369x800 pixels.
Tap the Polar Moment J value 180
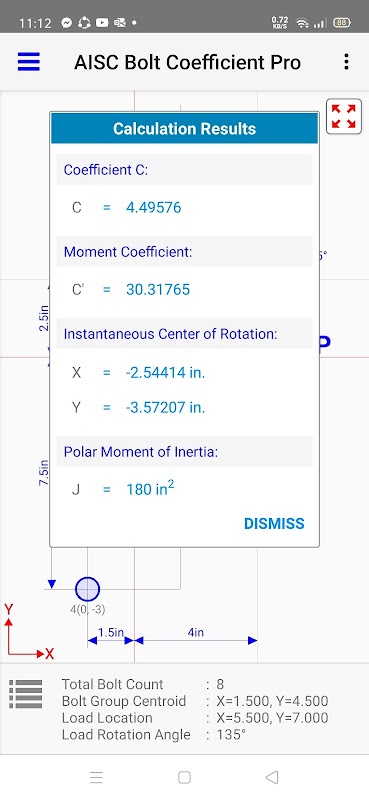coord(150,488)
